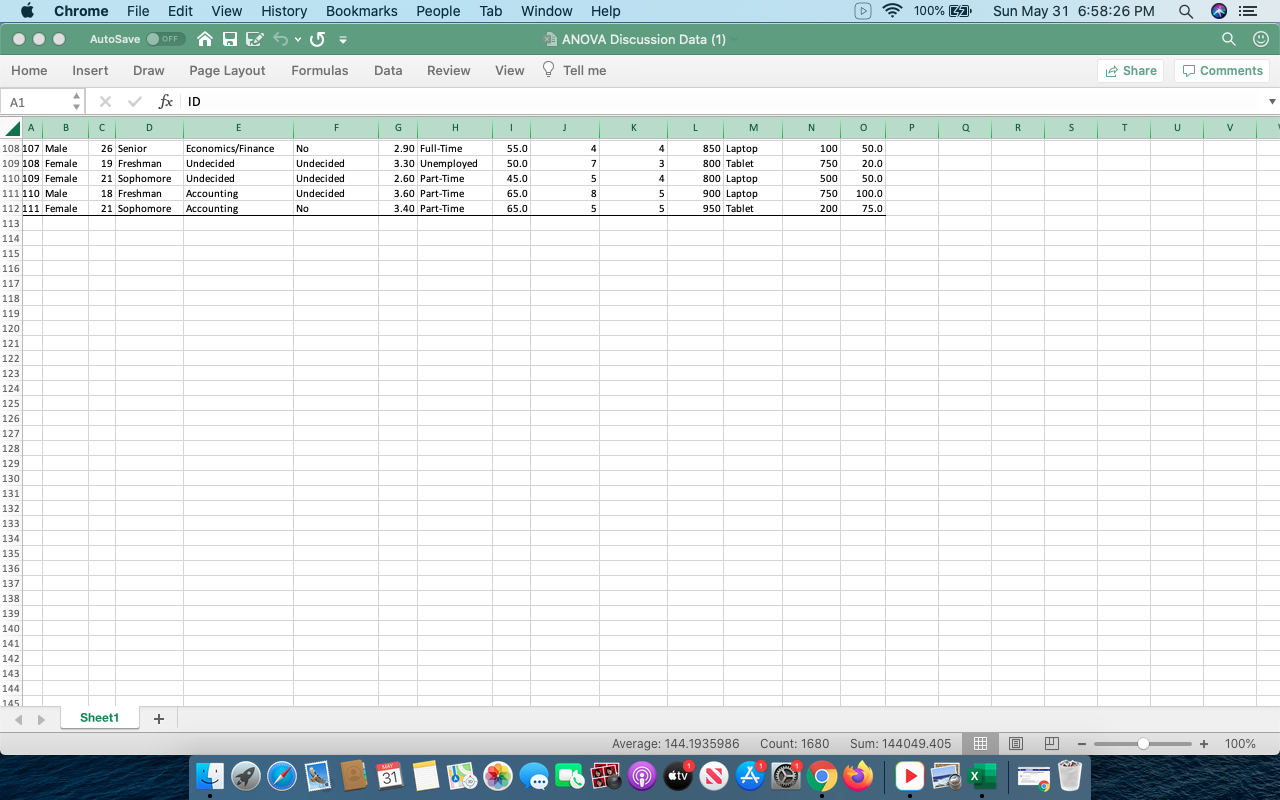Expand the formula bar chevron
The image size is (1280, 800).
pos(1272,102)
